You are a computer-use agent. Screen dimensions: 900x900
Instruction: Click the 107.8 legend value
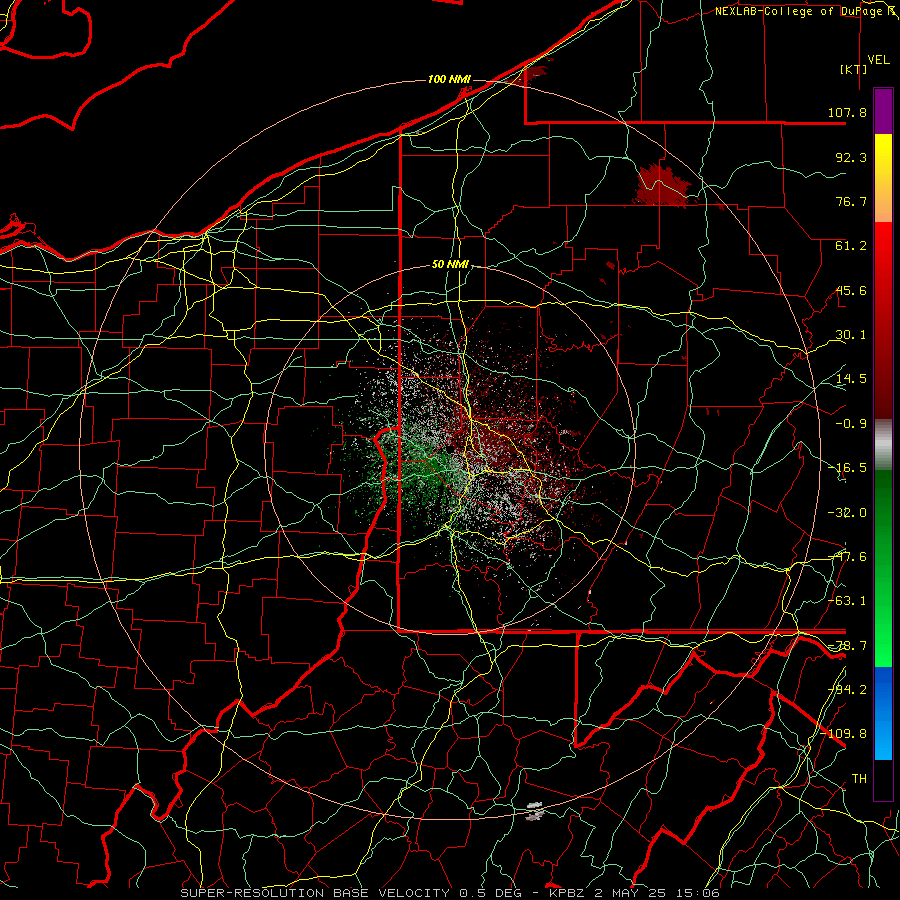coord(847,112)
